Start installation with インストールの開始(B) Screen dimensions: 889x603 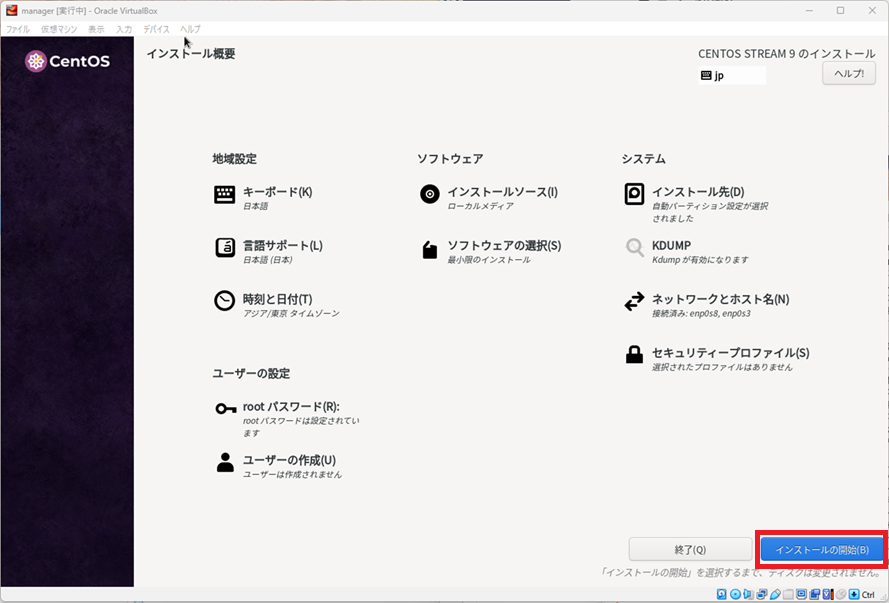tap(822, 549)
